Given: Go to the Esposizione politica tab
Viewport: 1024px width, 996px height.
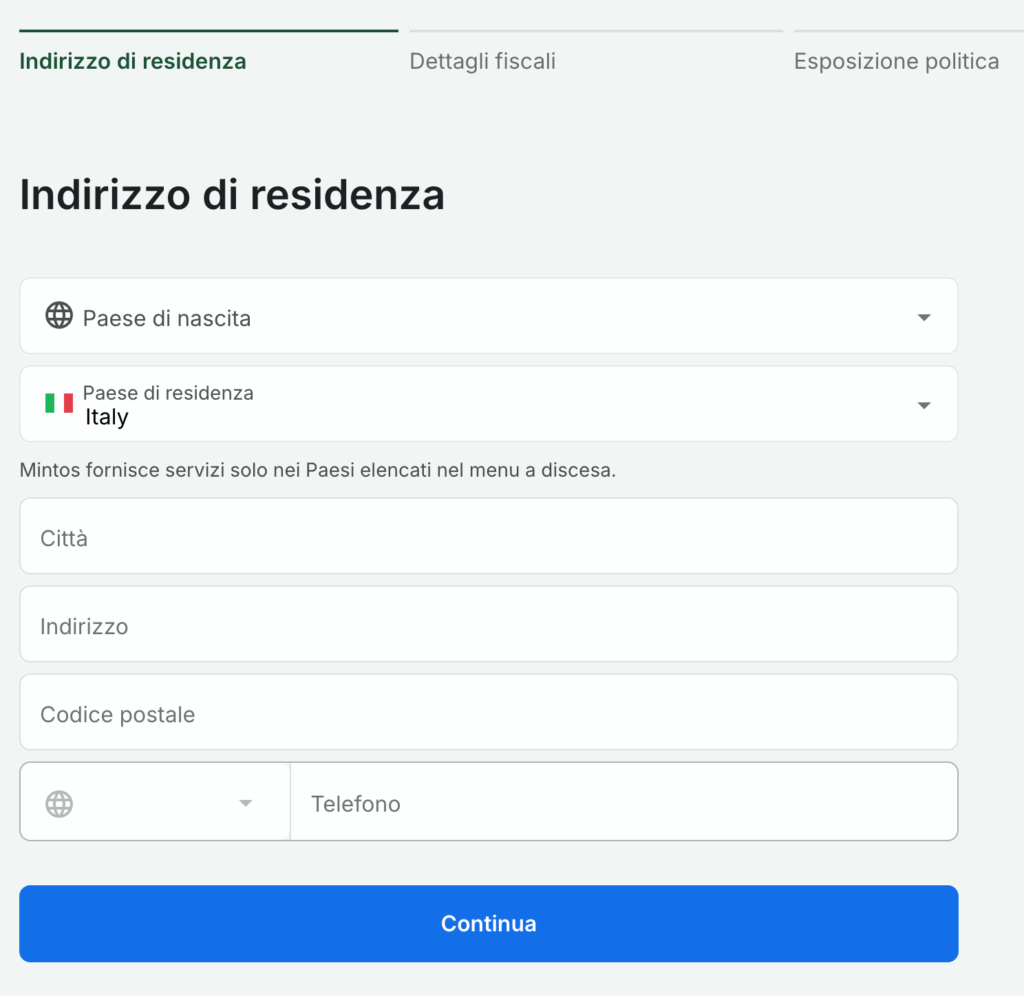Looking at the screenshot, I should [x=896, y=61].
